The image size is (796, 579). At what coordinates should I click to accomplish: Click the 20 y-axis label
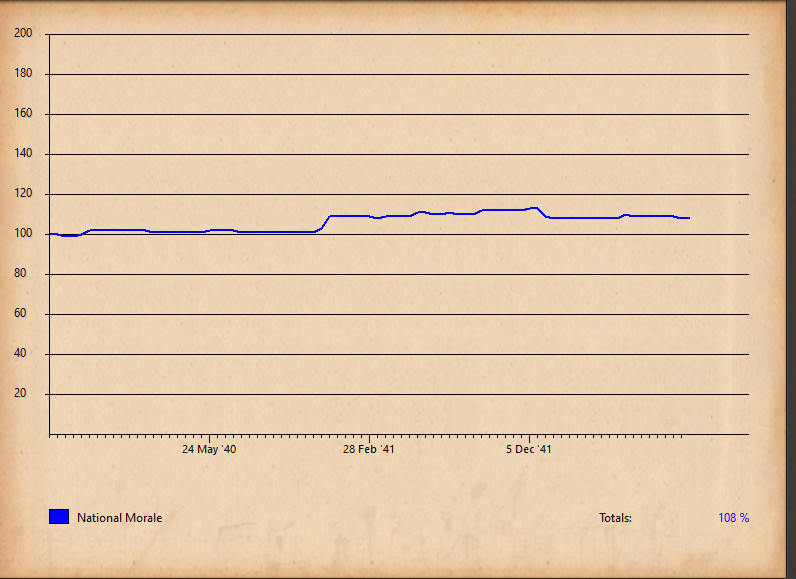[x=20, y=393]
